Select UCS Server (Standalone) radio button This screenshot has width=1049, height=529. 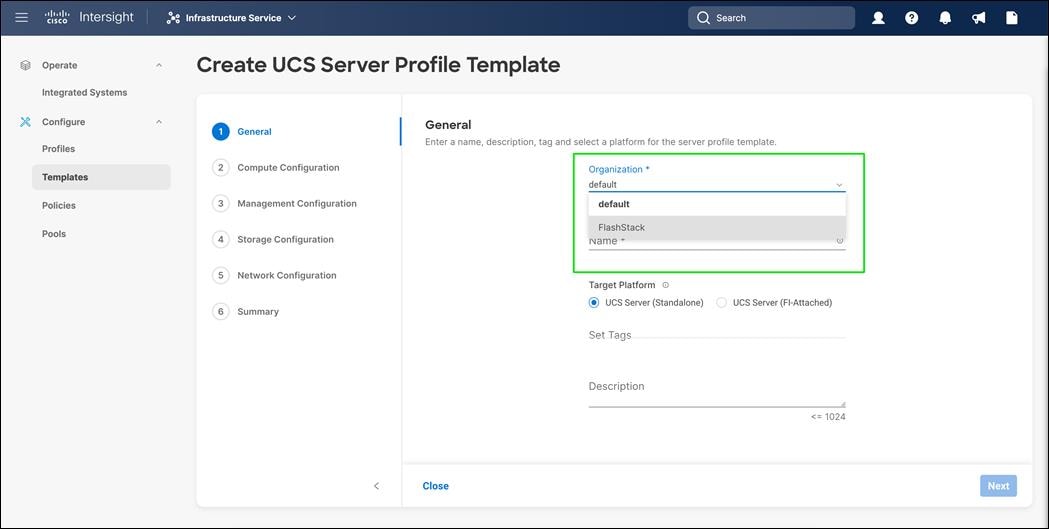593,302
